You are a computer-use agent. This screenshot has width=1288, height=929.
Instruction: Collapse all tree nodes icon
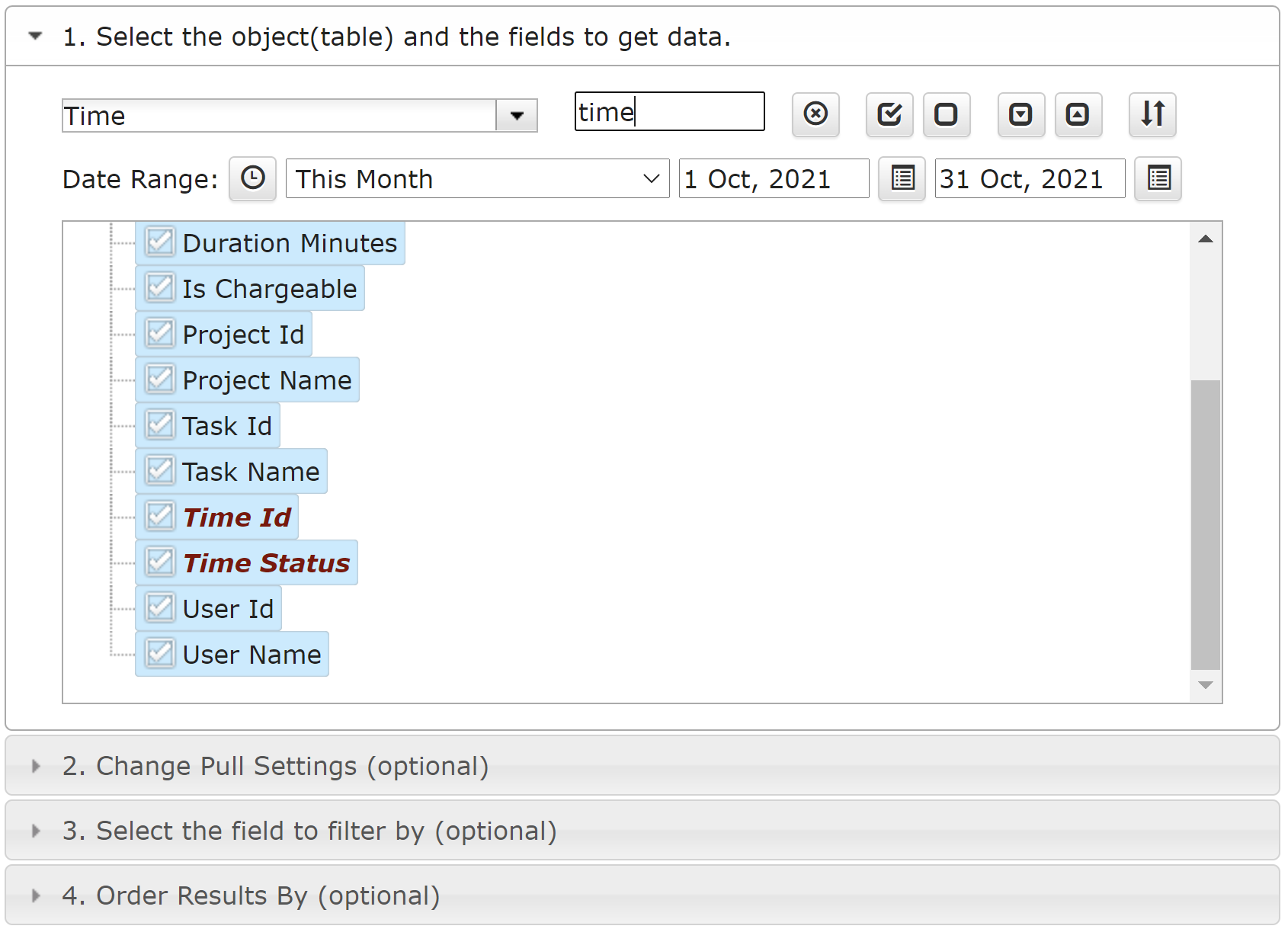point(1078,114)
